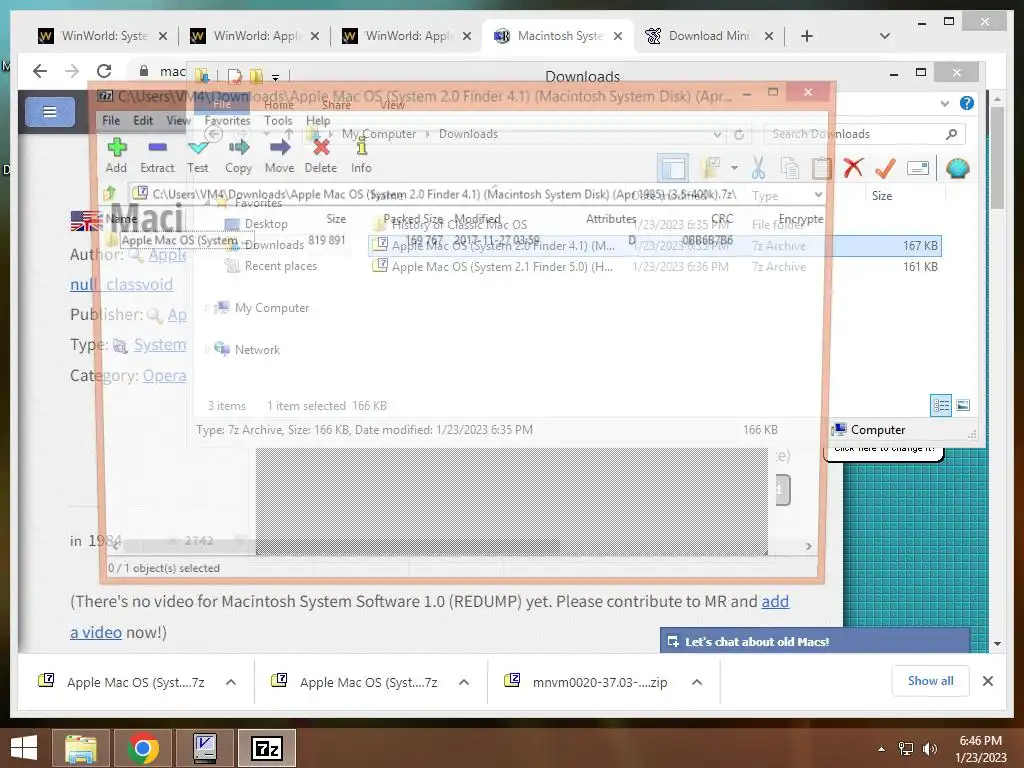
Task: Reload the Chrome page
Action: (x=104, y=71)
